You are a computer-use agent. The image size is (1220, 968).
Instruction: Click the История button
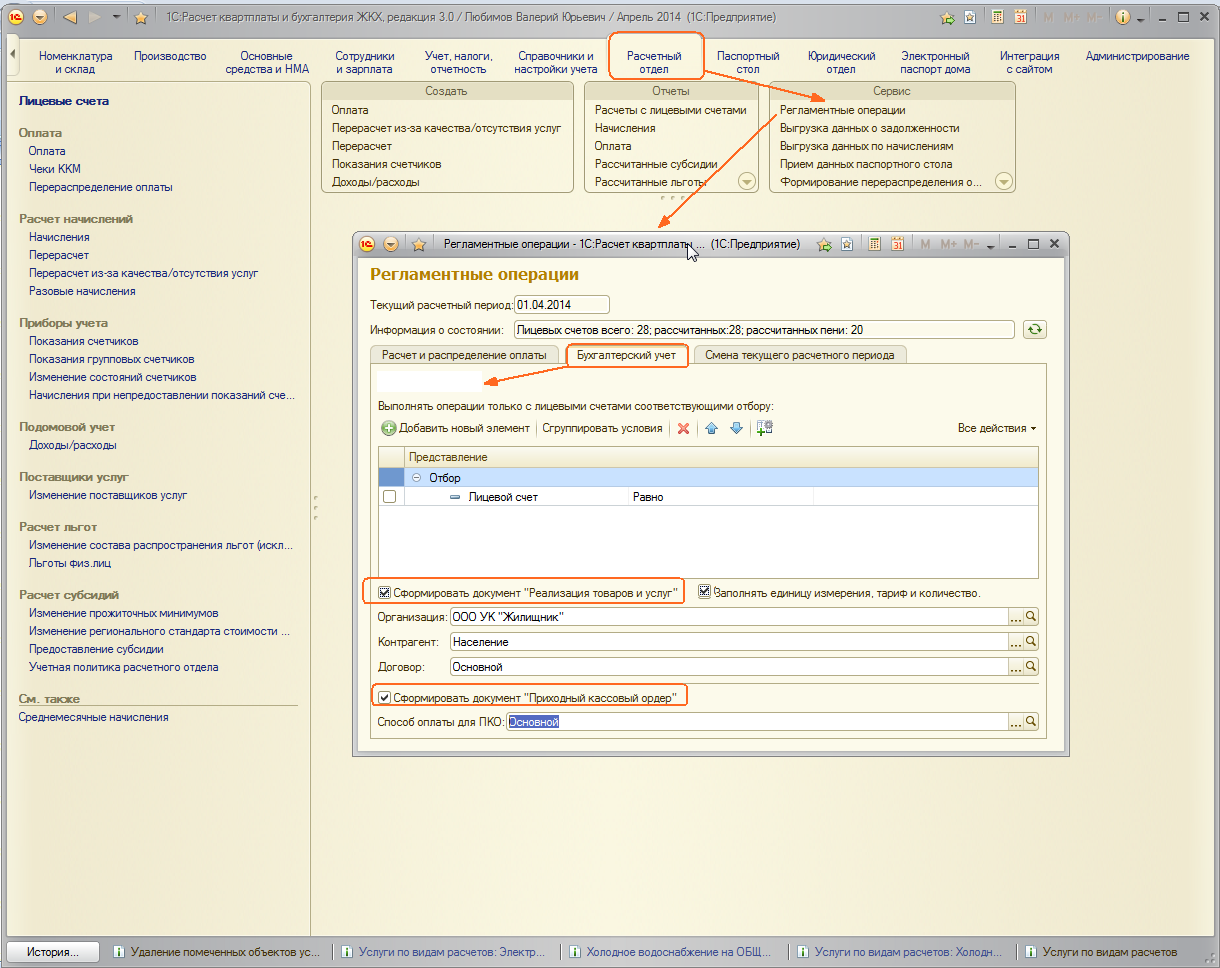[x=53, y=952]
